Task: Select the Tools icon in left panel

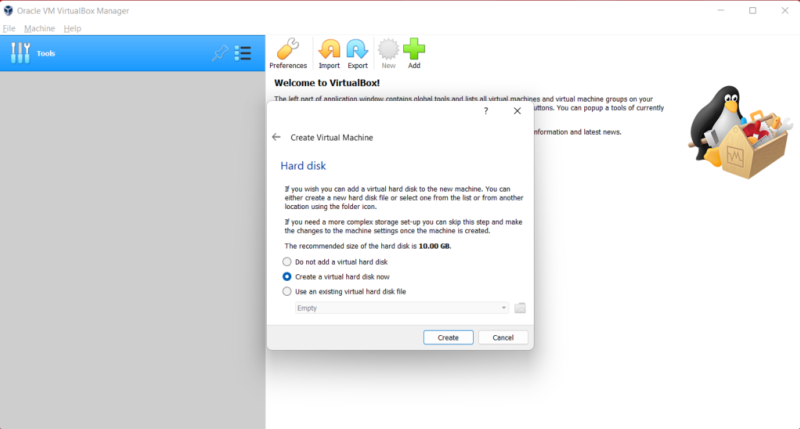Action: 20,53
